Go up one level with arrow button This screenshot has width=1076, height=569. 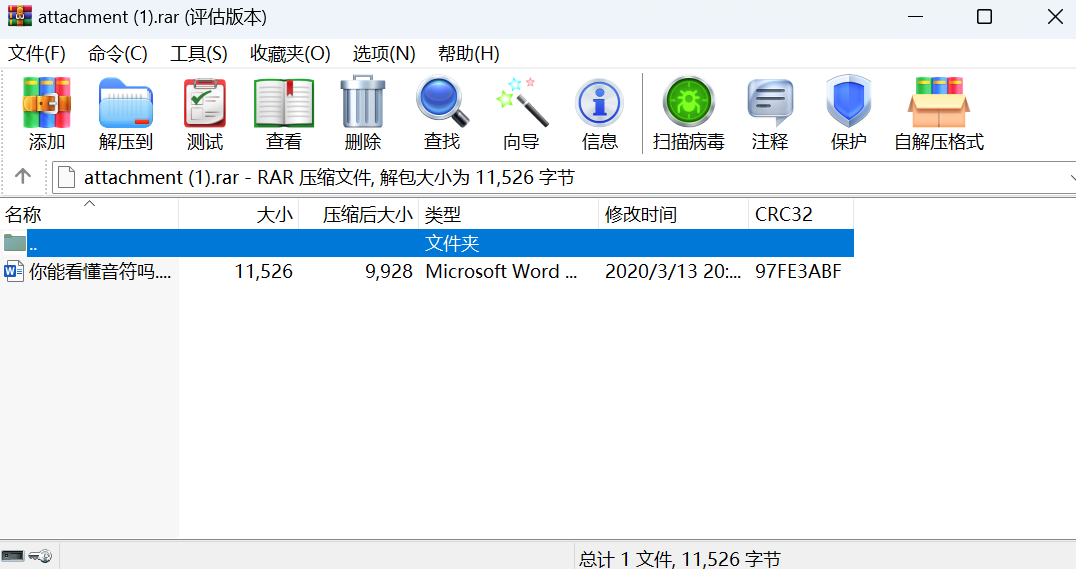pos(23,176)
